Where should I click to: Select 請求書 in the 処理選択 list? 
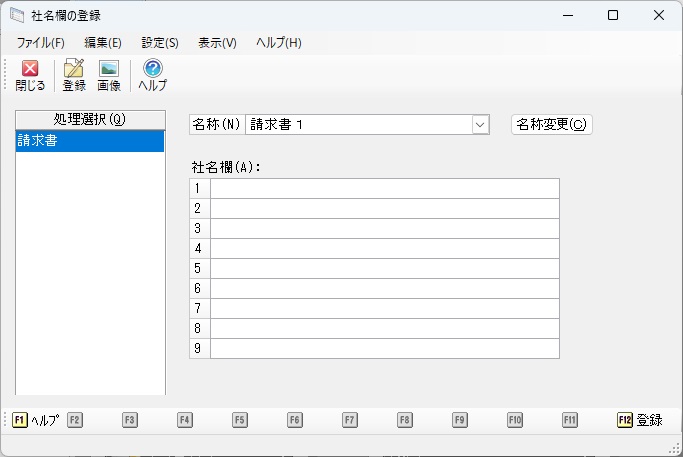90,141
